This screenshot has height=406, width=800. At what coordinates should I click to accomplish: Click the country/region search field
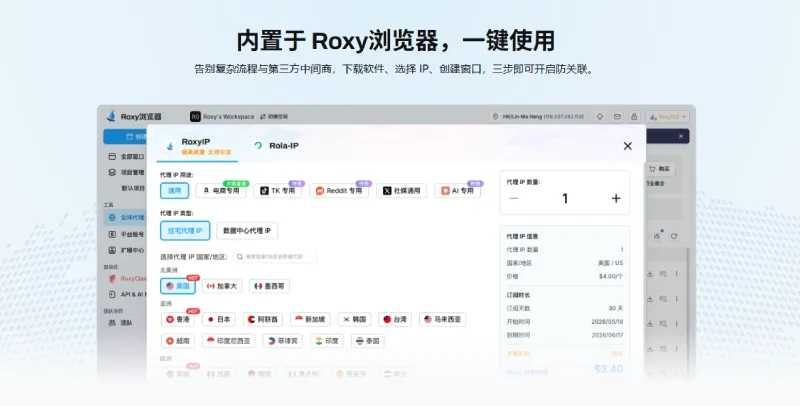(276, 257)
